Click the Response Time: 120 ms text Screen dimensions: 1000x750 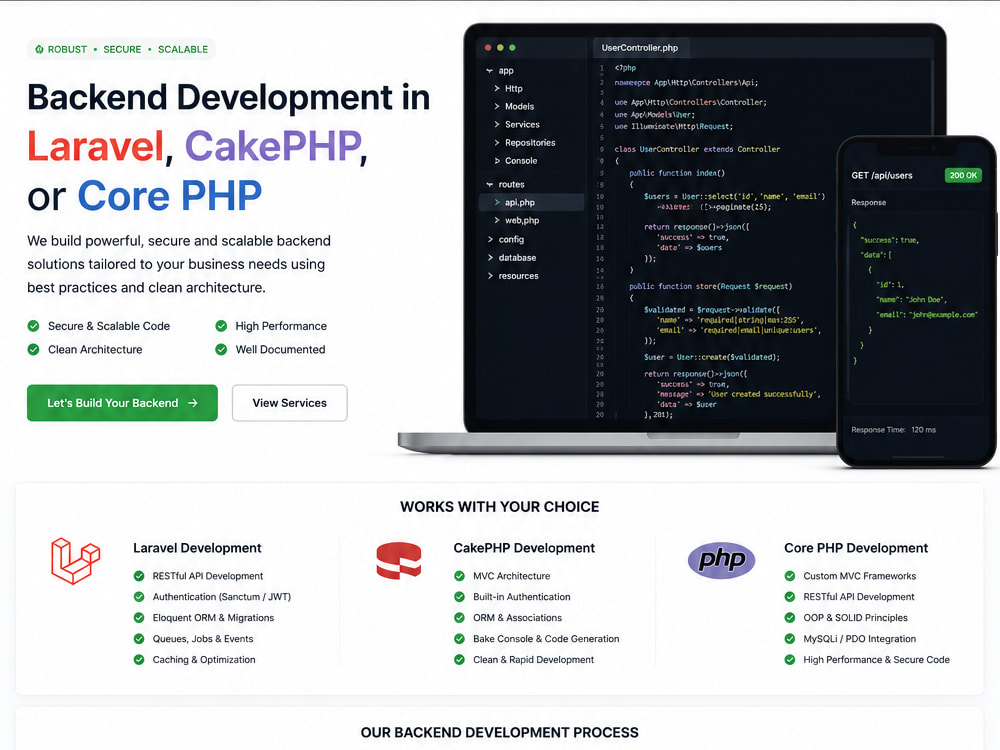(x=893, y=430)
